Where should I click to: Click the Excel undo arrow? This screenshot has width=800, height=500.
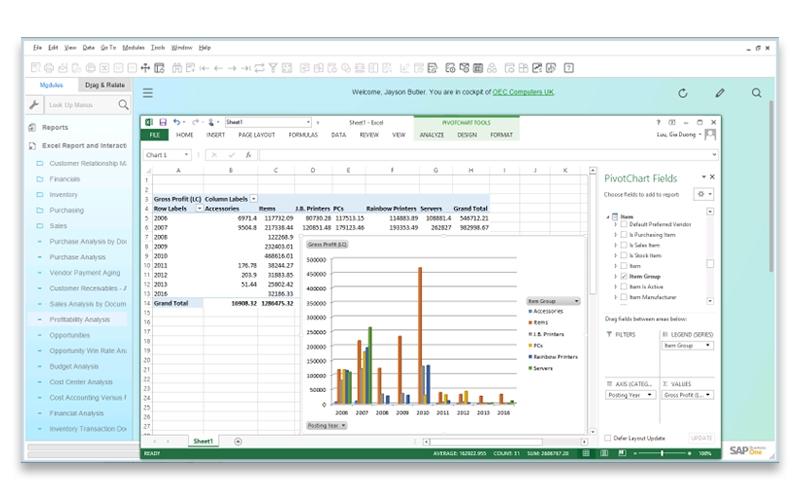coord(176,122)
